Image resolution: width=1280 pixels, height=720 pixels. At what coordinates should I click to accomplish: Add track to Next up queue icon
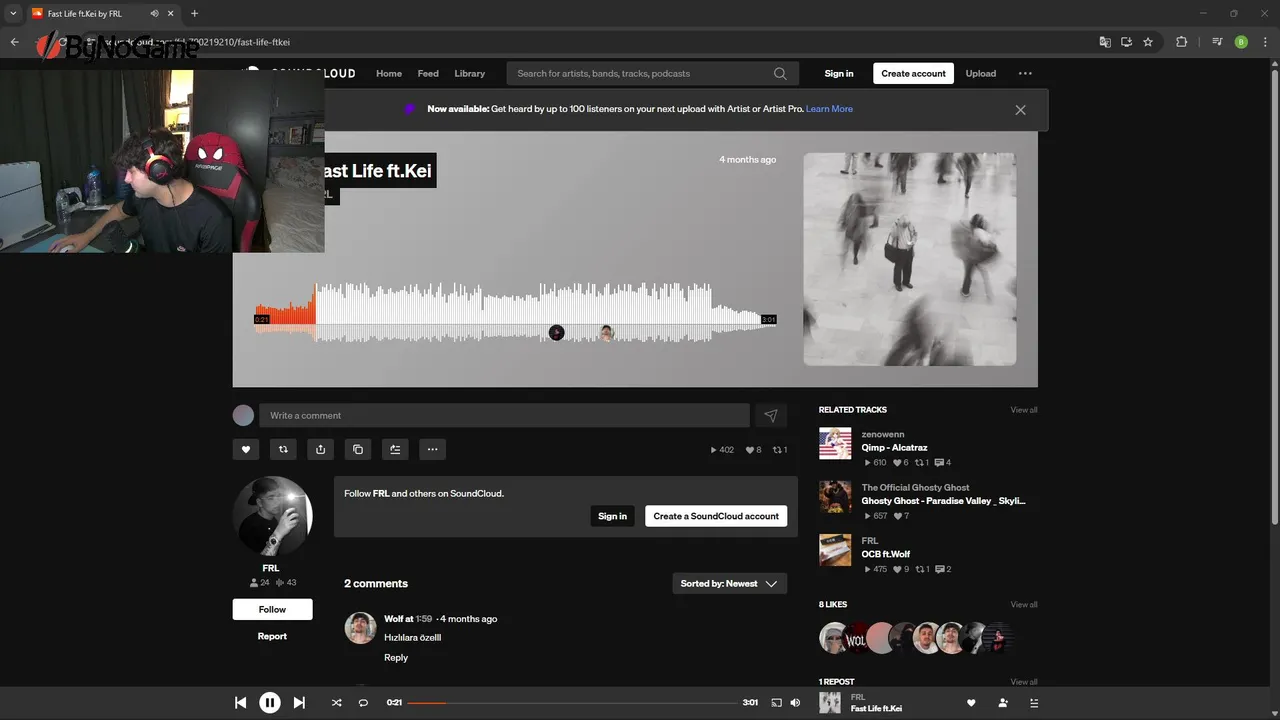tap(395, 449)
